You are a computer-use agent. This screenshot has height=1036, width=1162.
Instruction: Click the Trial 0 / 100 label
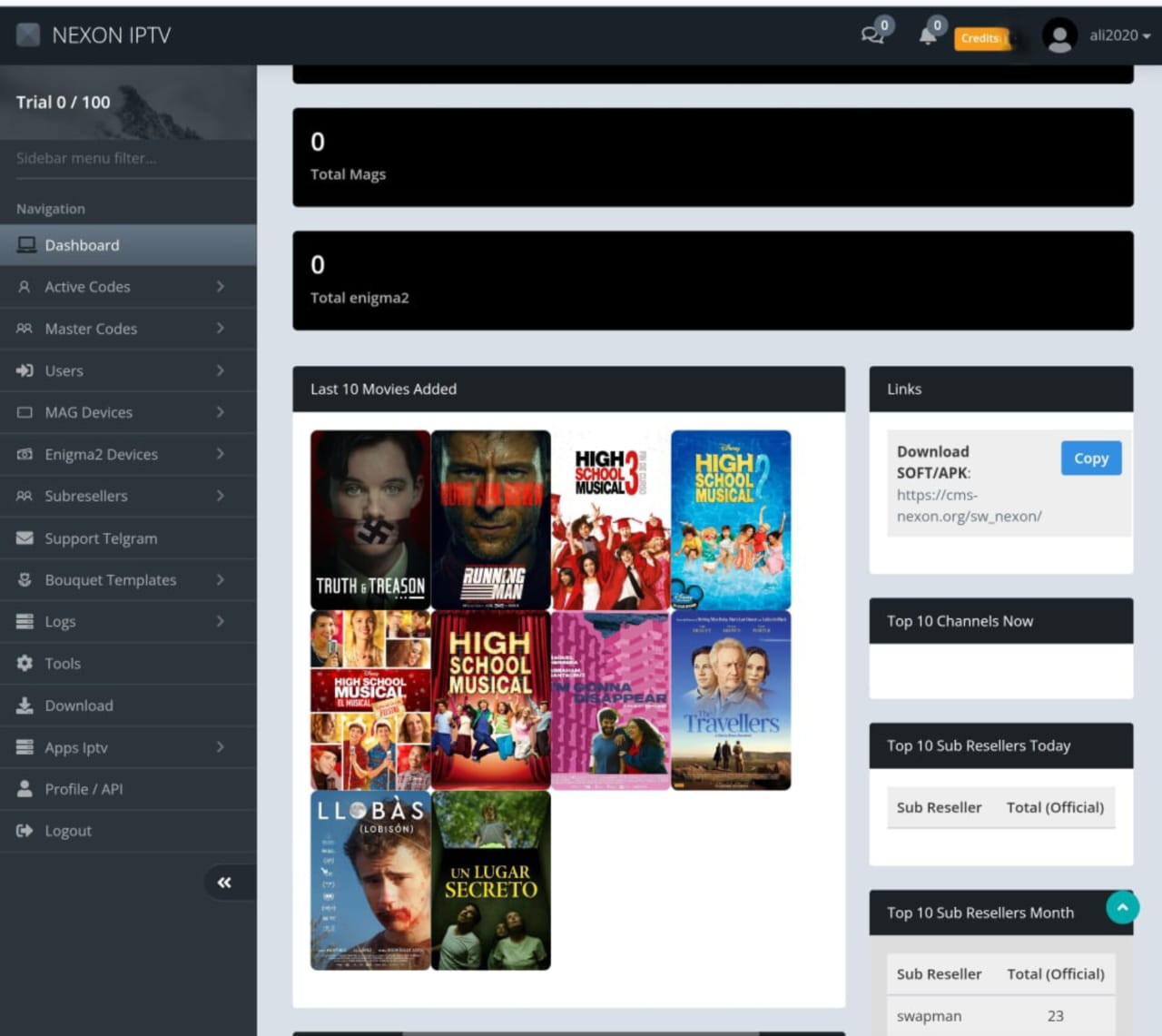[64, 103]
